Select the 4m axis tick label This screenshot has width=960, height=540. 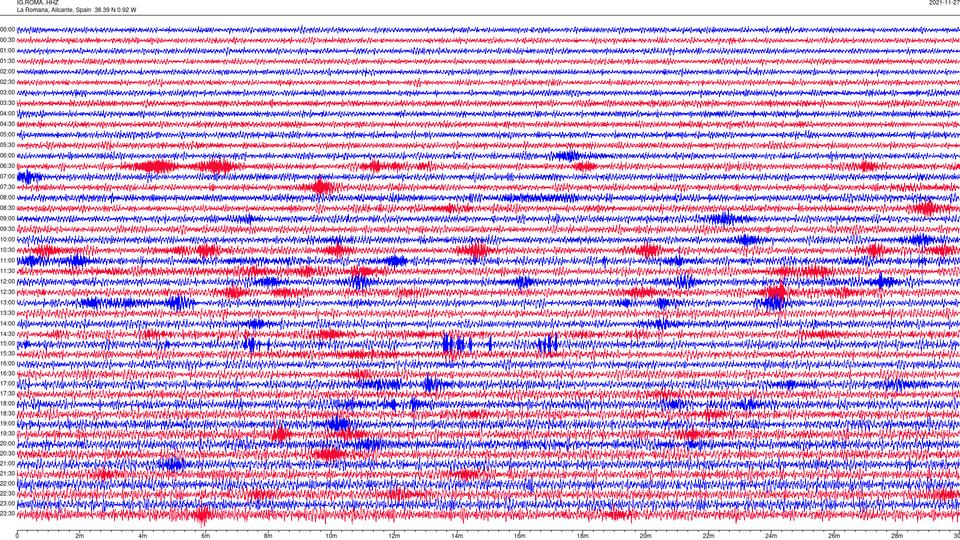coord(143,536)
